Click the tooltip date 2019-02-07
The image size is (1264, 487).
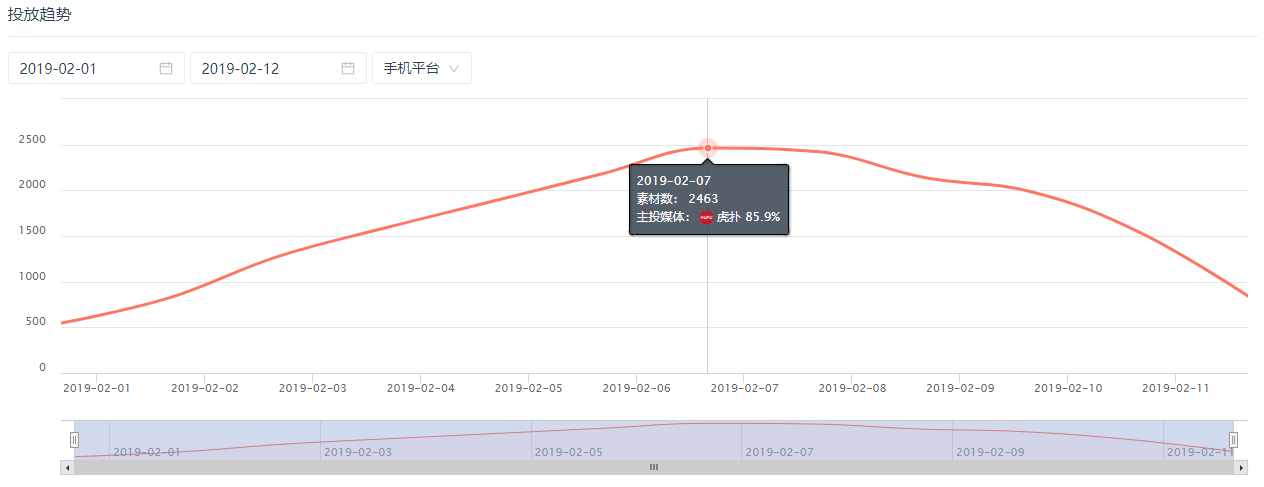pyautogui.click(x=674, y=180)
